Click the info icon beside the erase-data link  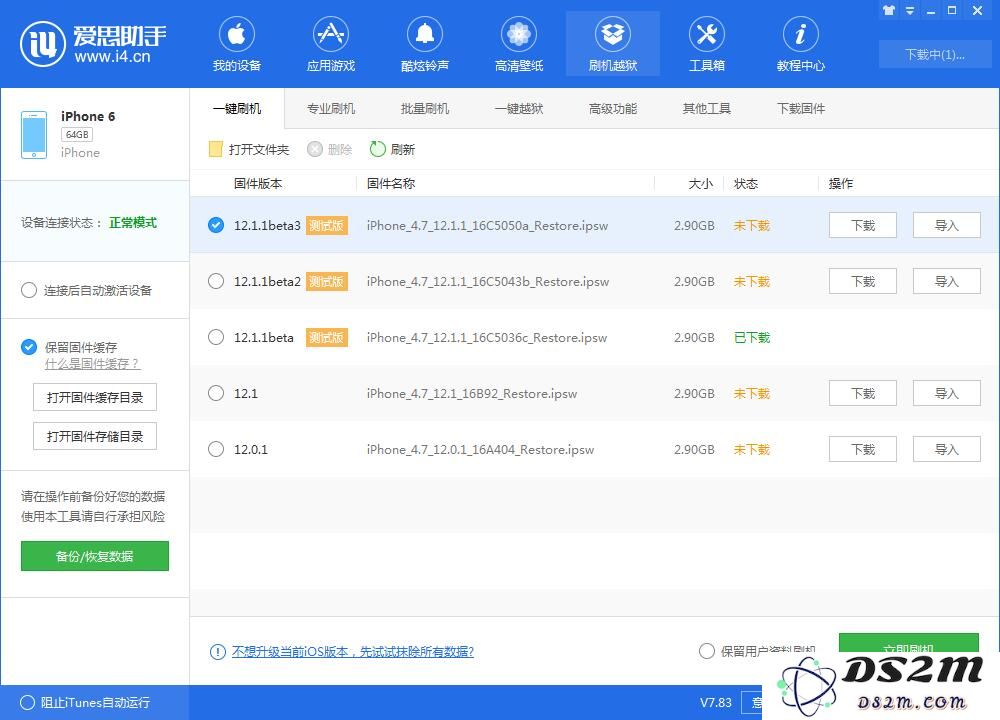pyautogui.click(x=217, y=652)
